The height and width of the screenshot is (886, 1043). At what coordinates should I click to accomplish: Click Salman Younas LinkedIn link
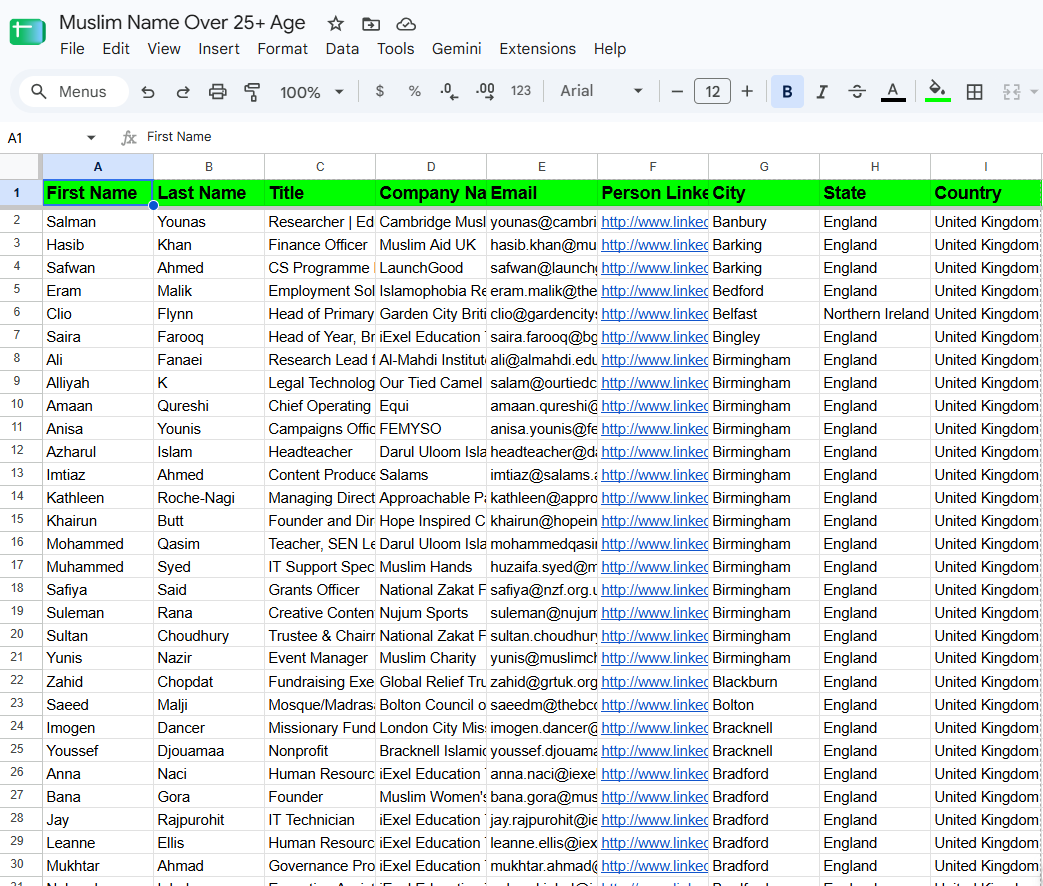[x=655, y=222]
